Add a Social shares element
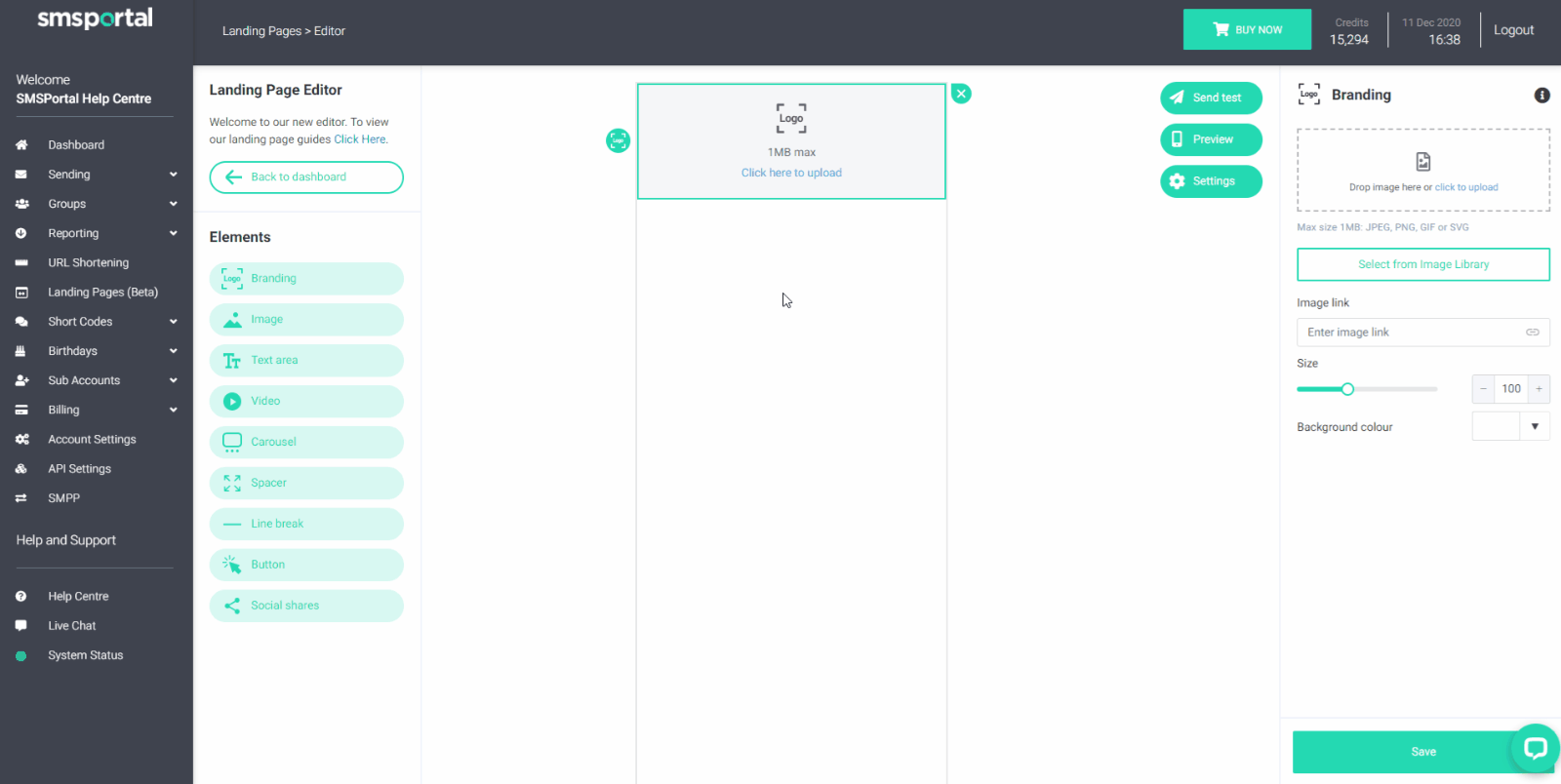 tap(306, 607)
